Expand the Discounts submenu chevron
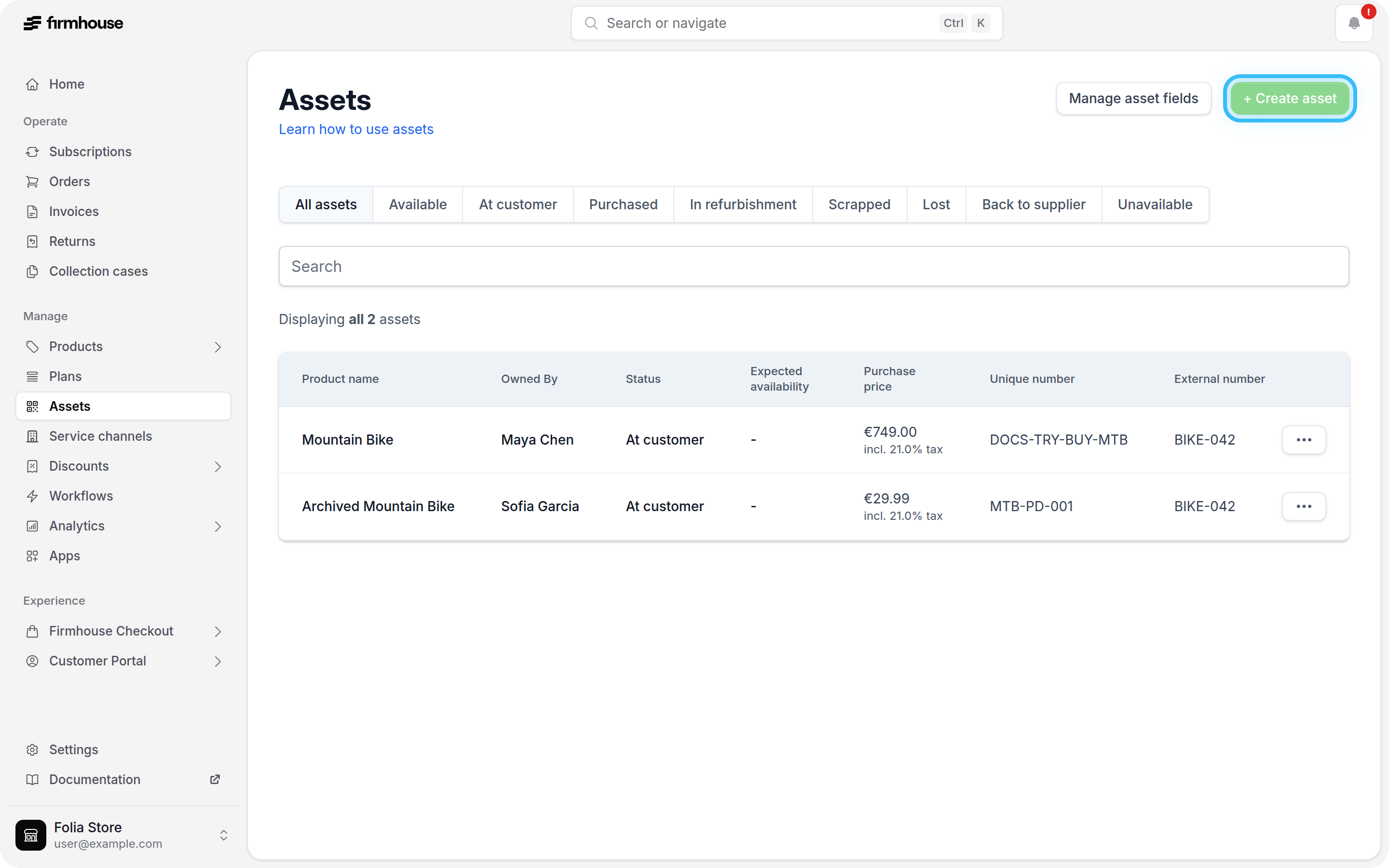Screen dimensions: 1389x868 point(218,466)
